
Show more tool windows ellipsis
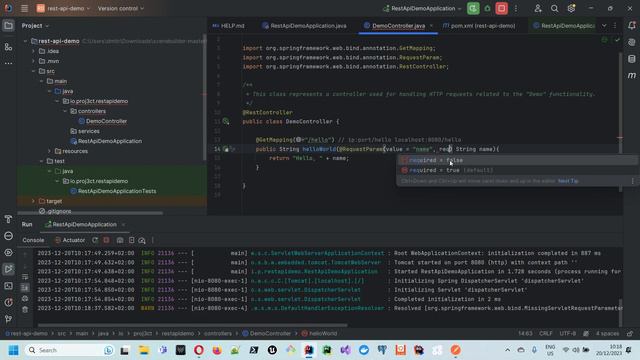pos(8,63)
